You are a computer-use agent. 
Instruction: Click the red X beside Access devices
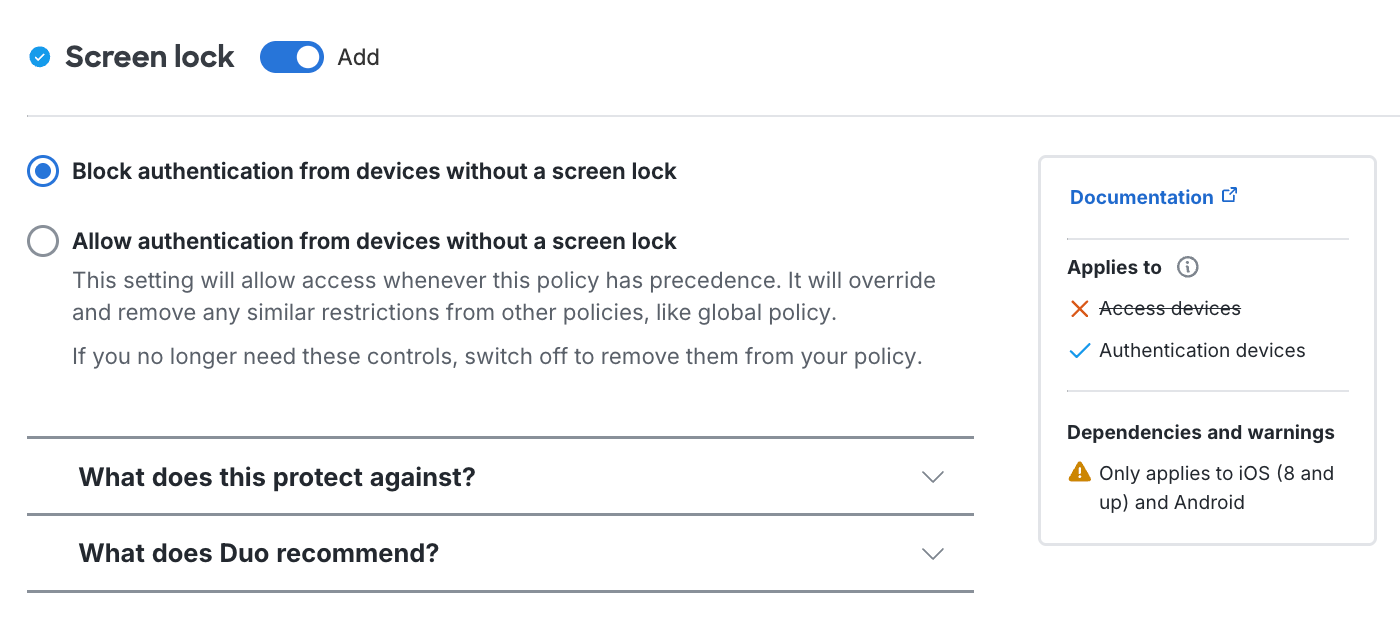[1079, 308]
